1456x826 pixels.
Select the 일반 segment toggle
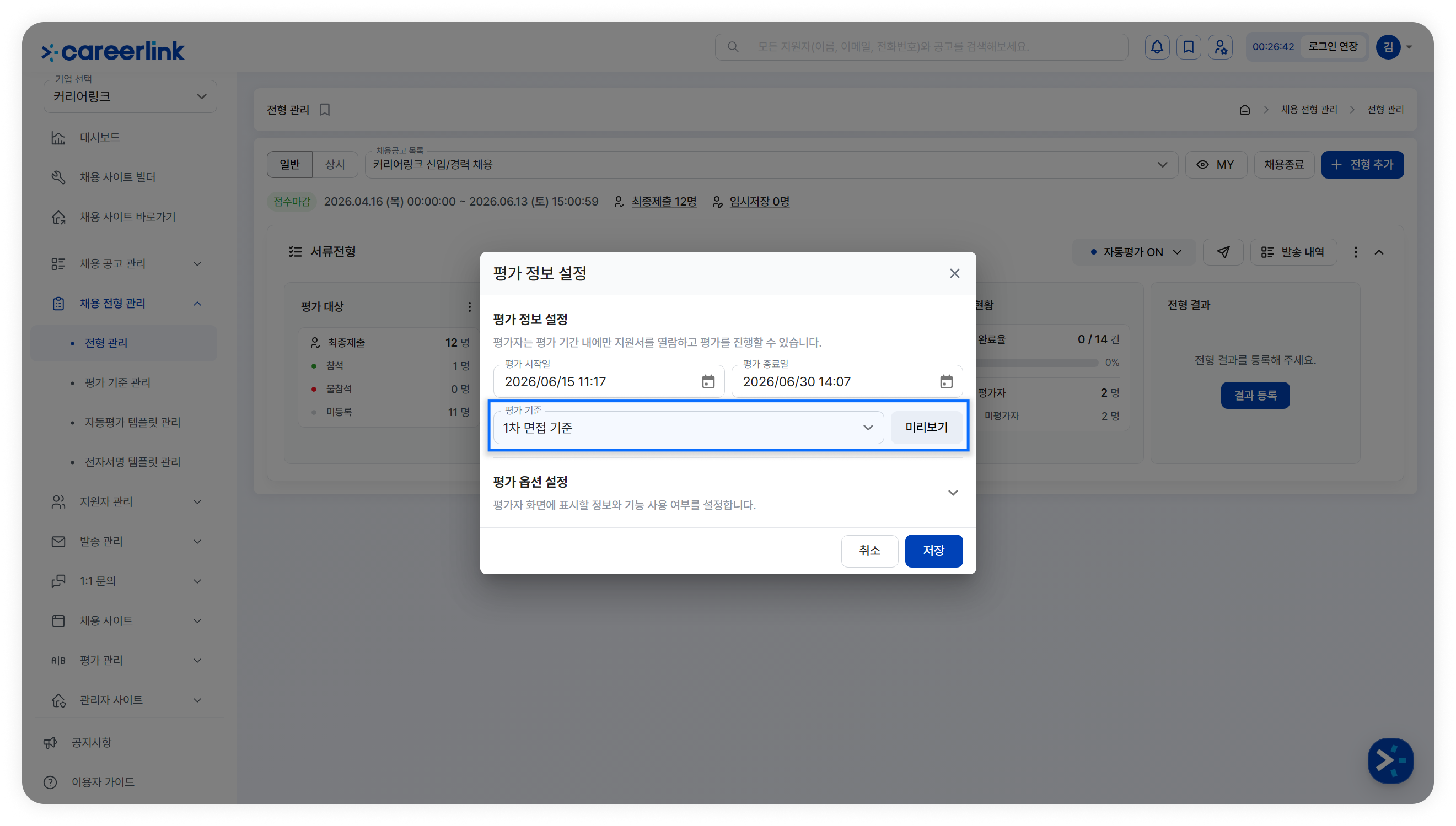coord(289,165)
